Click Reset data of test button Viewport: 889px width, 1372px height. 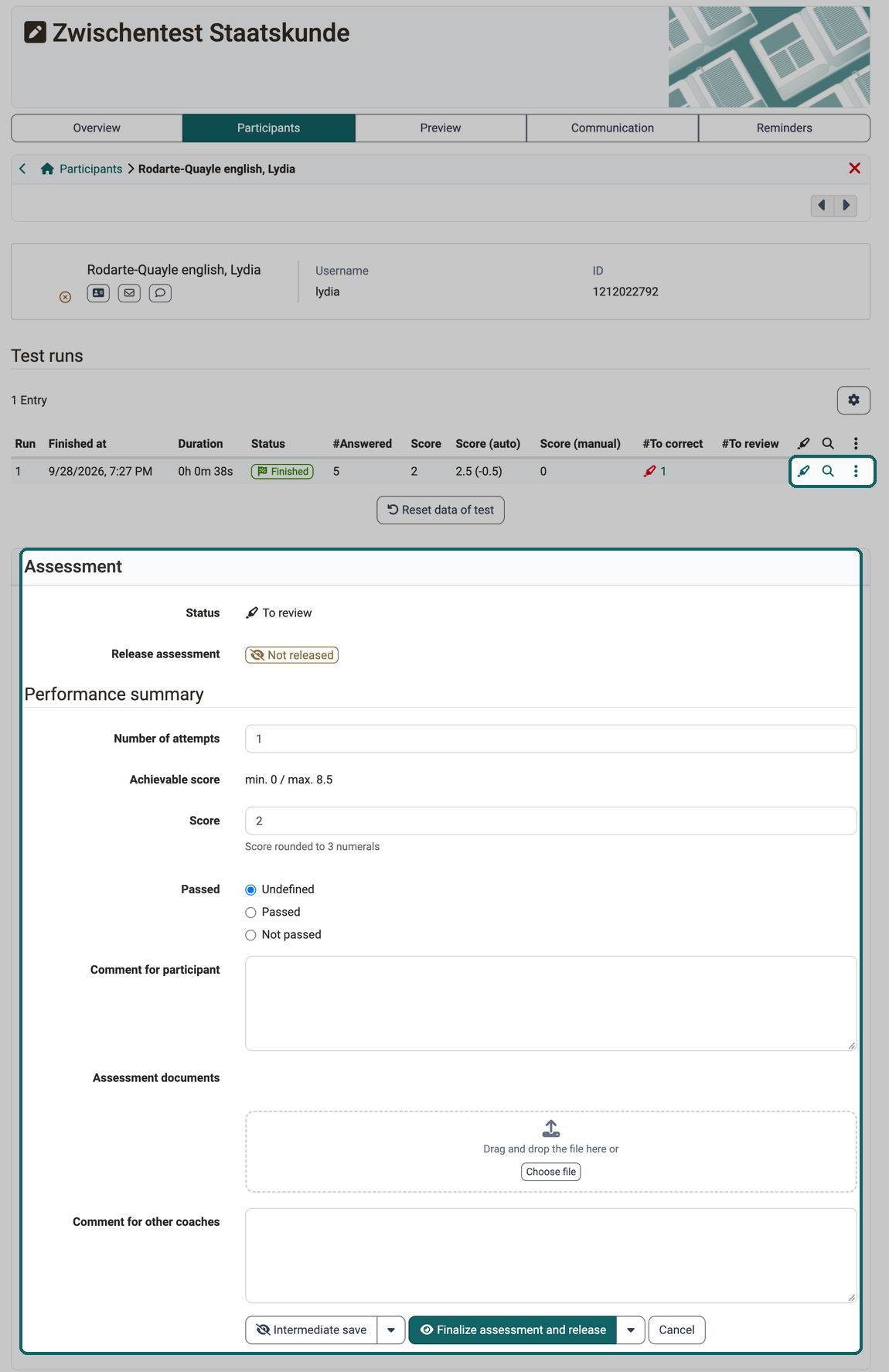(441, 510)
